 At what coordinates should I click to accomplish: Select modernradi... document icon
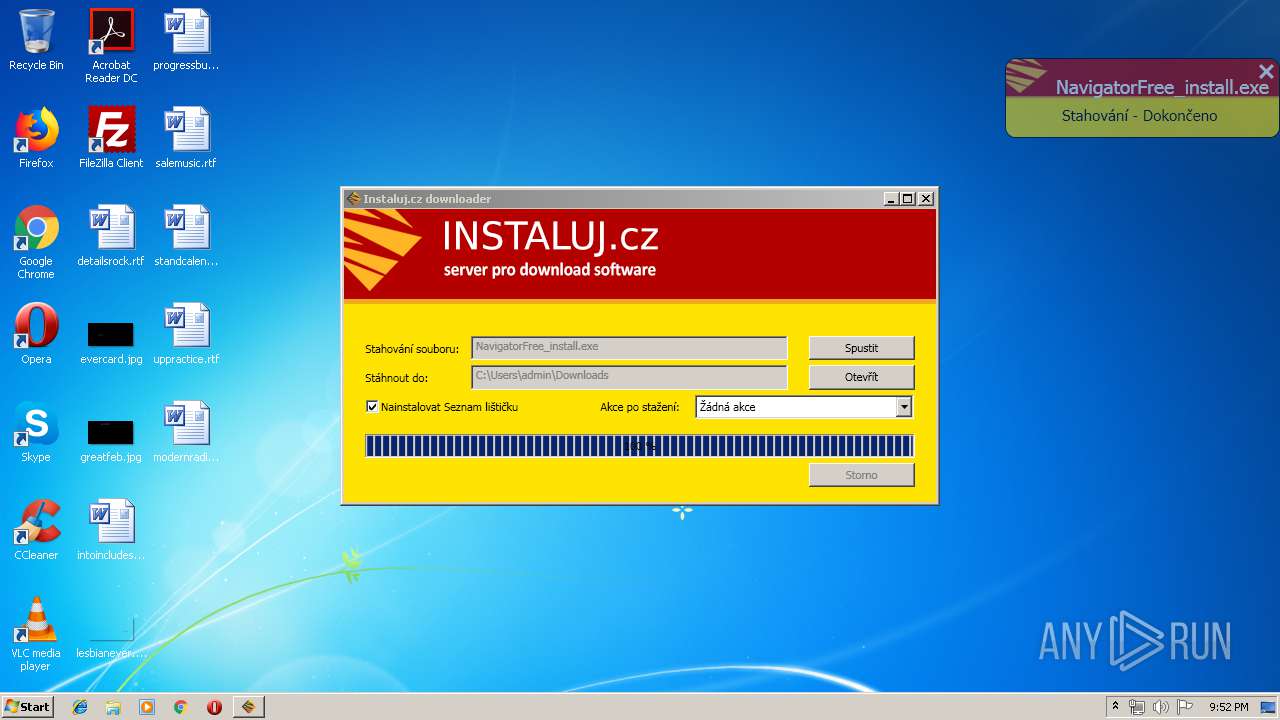(186, 432)
